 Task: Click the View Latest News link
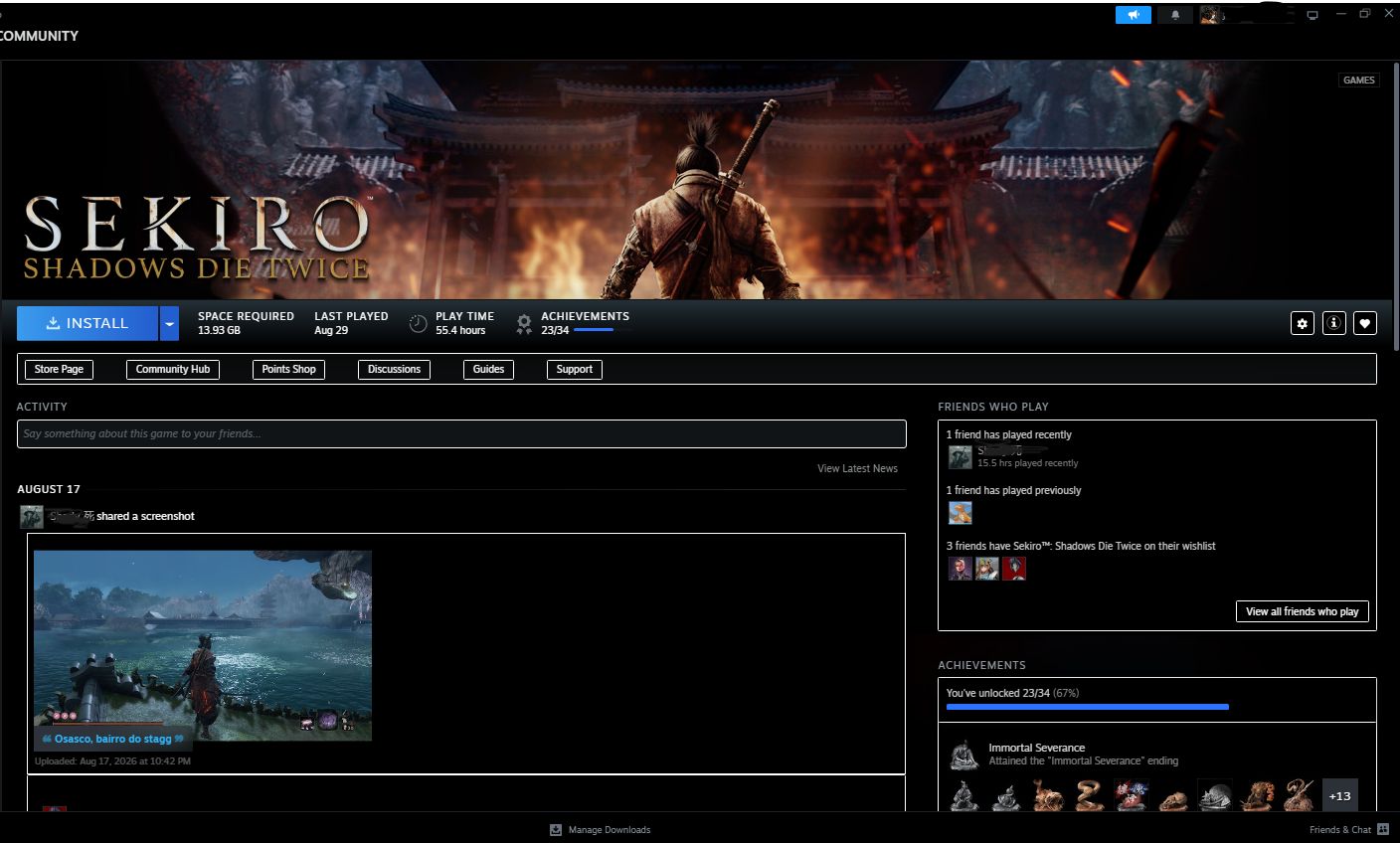[857, 468]
